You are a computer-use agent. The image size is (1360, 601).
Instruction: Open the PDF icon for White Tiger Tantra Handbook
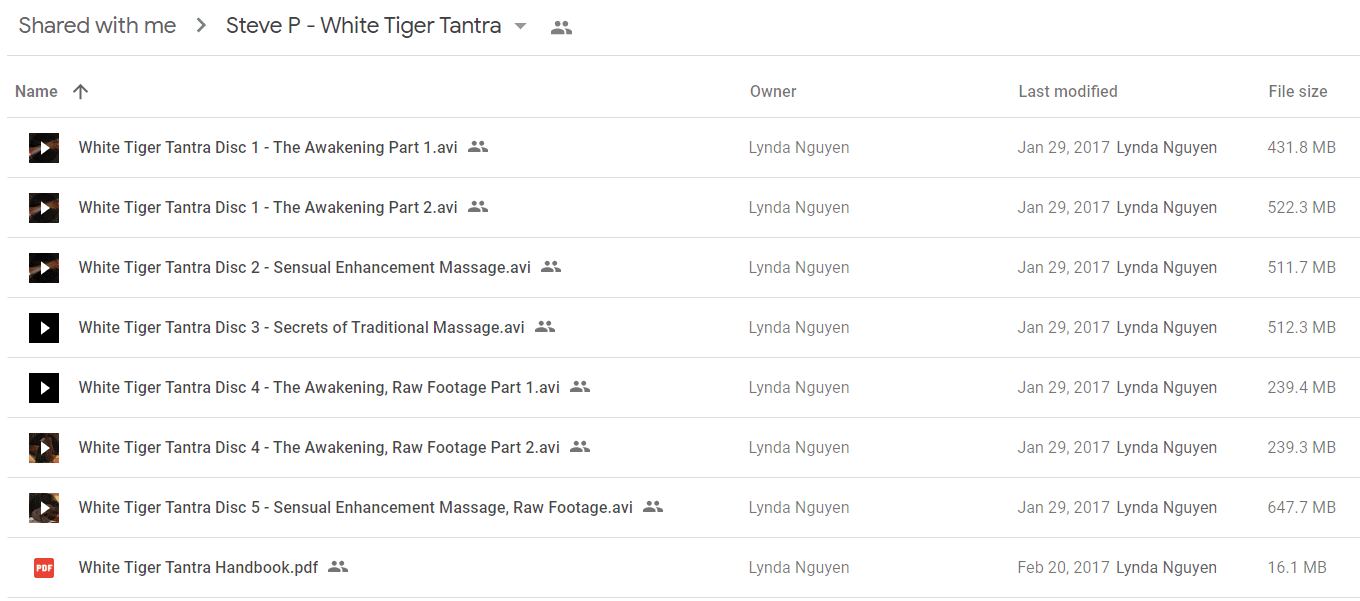44,568
